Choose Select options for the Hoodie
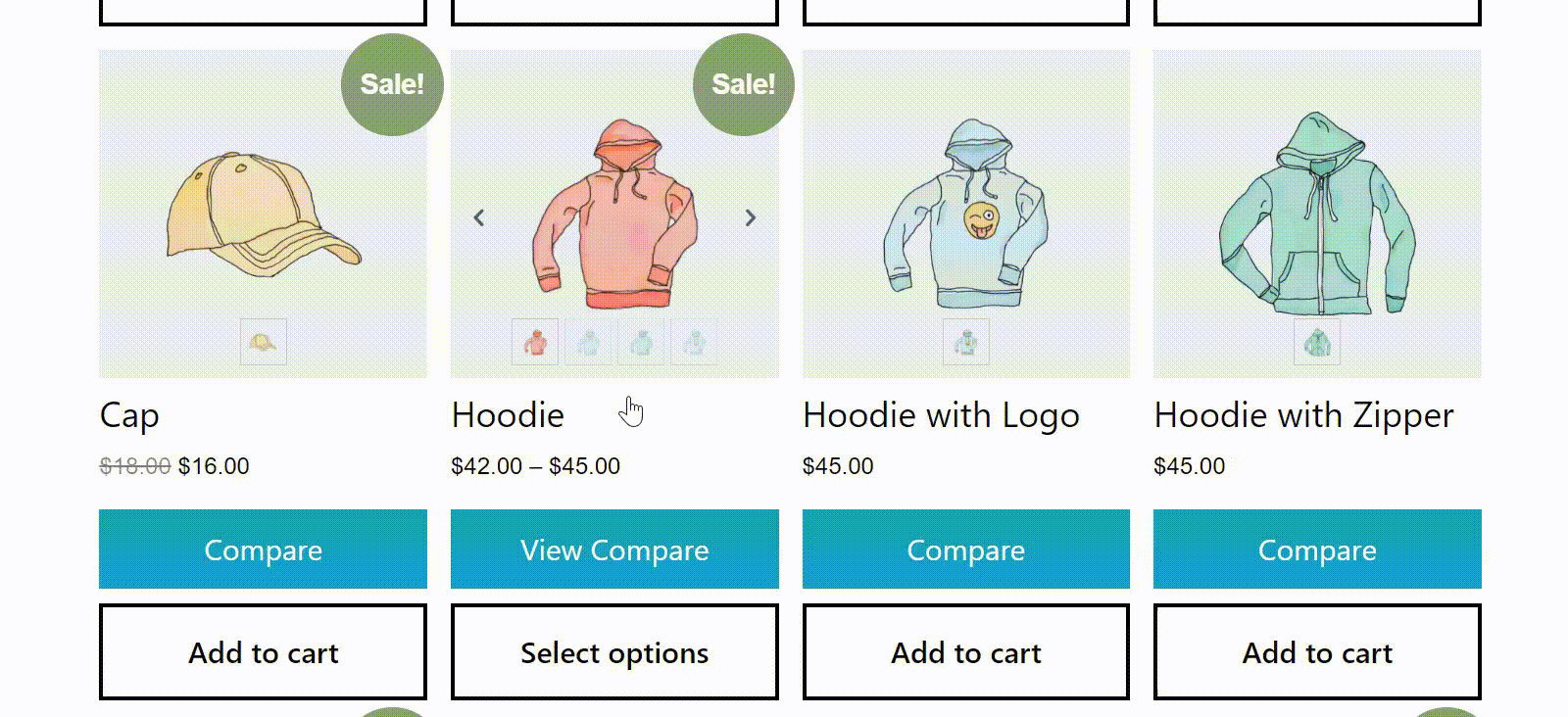 (x=614, y=652)
